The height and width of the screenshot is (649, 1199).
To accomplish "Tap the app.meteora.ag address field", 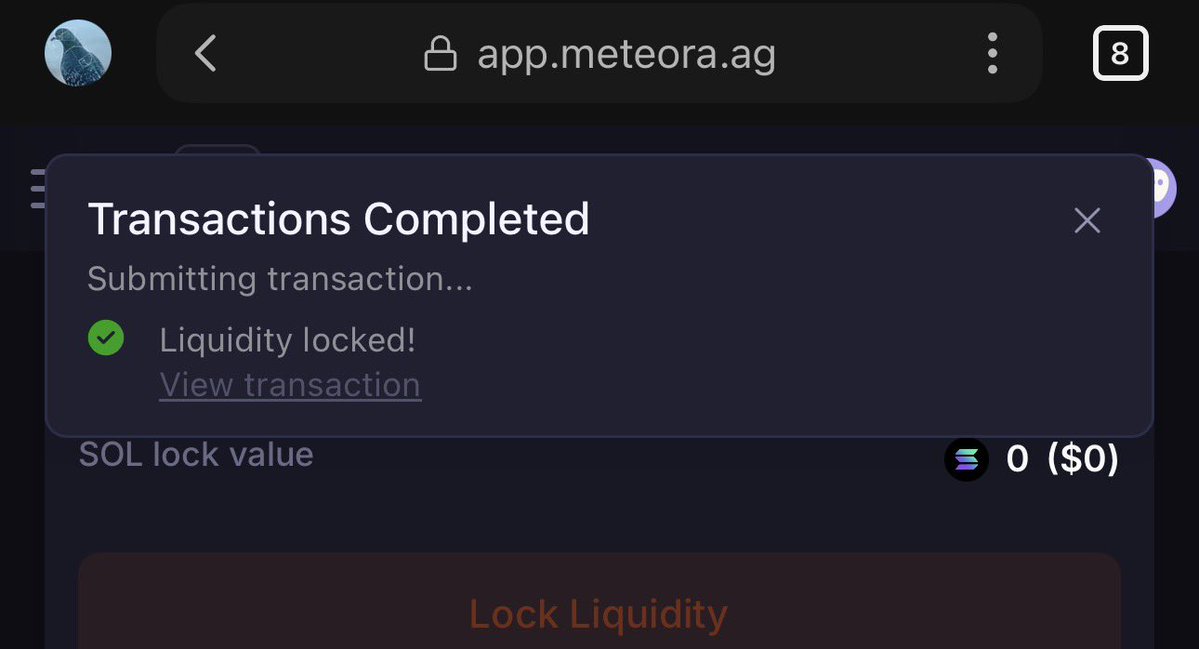I will 626,54.
